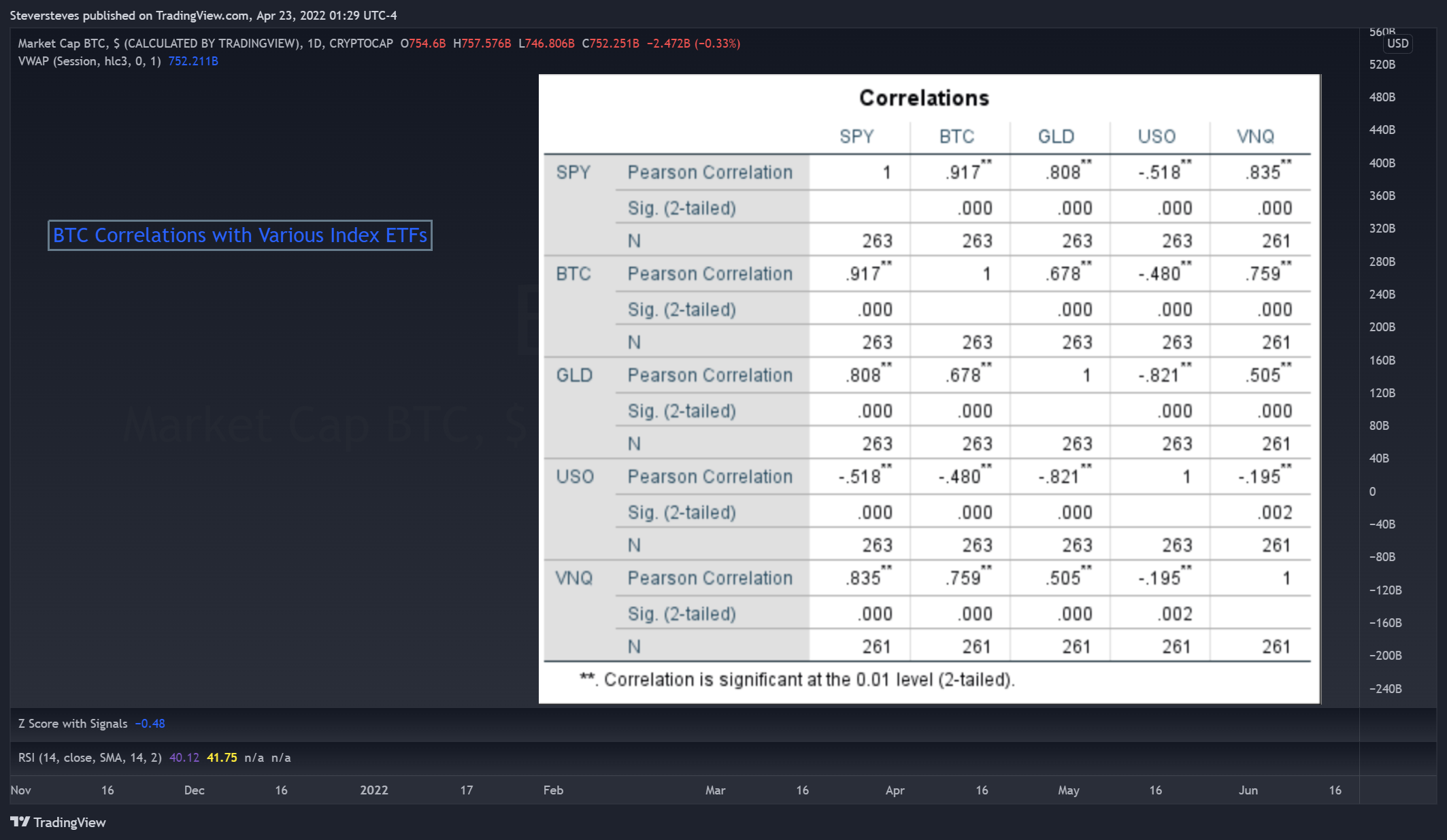Click the SPY row label
The width and height of the screenshot is (1447, 840).
pos(573,173)
